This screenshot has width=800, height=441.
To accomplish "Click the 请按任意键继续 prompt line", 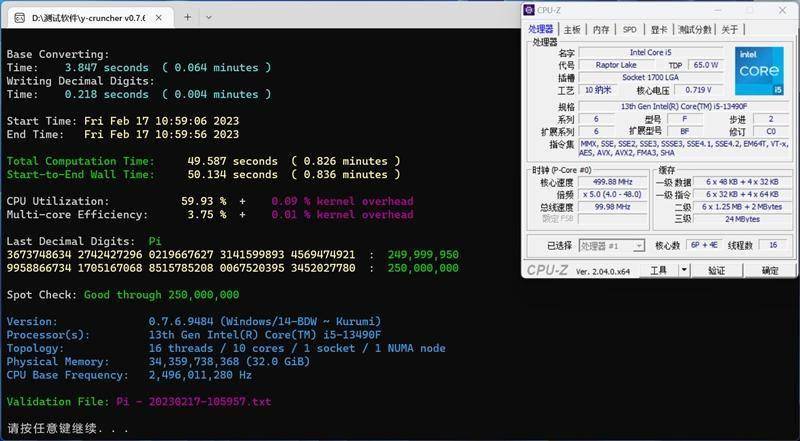I will pos(67,428).
